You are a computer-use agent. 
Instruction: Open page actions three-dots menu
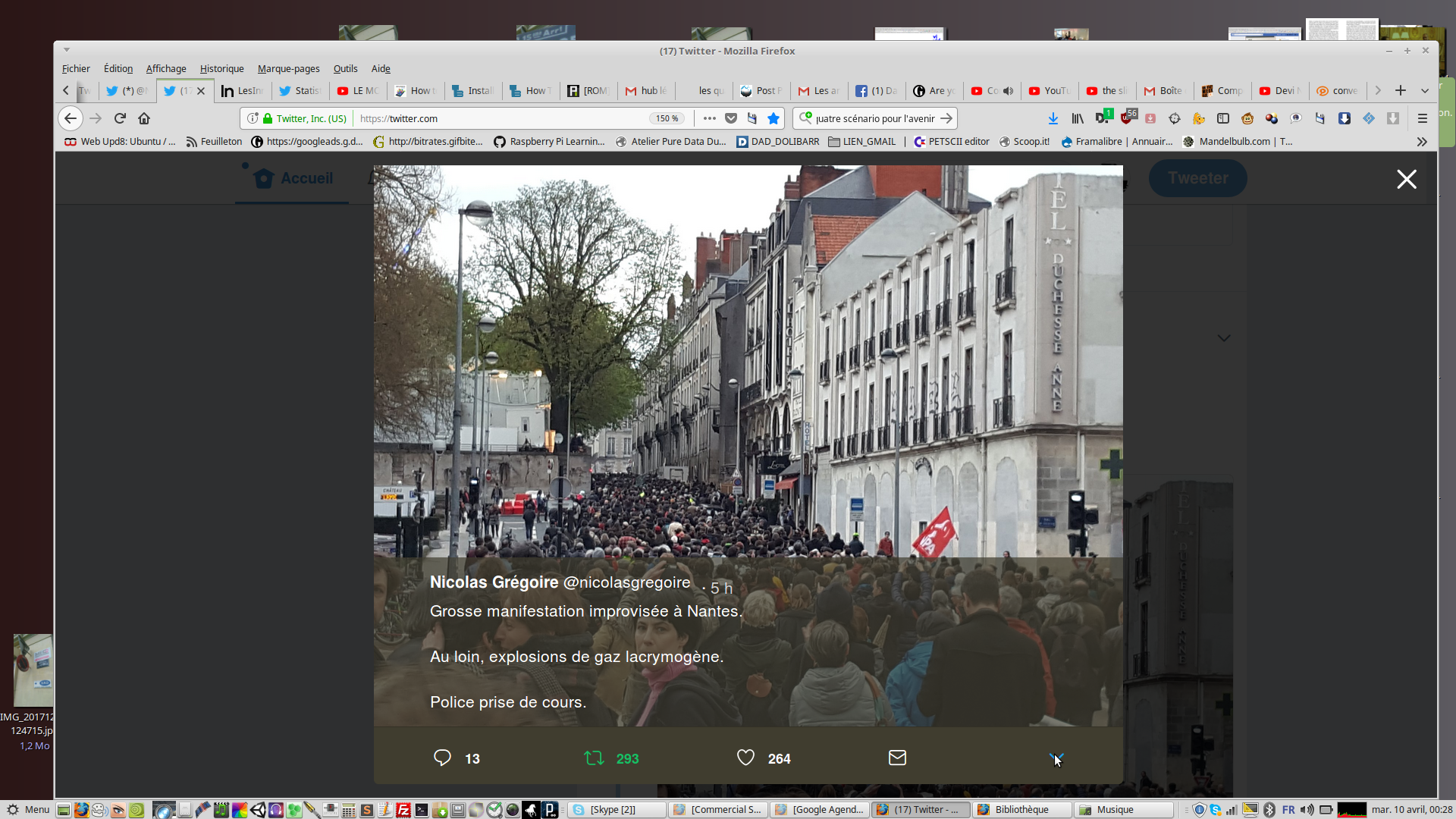(709, 118)
